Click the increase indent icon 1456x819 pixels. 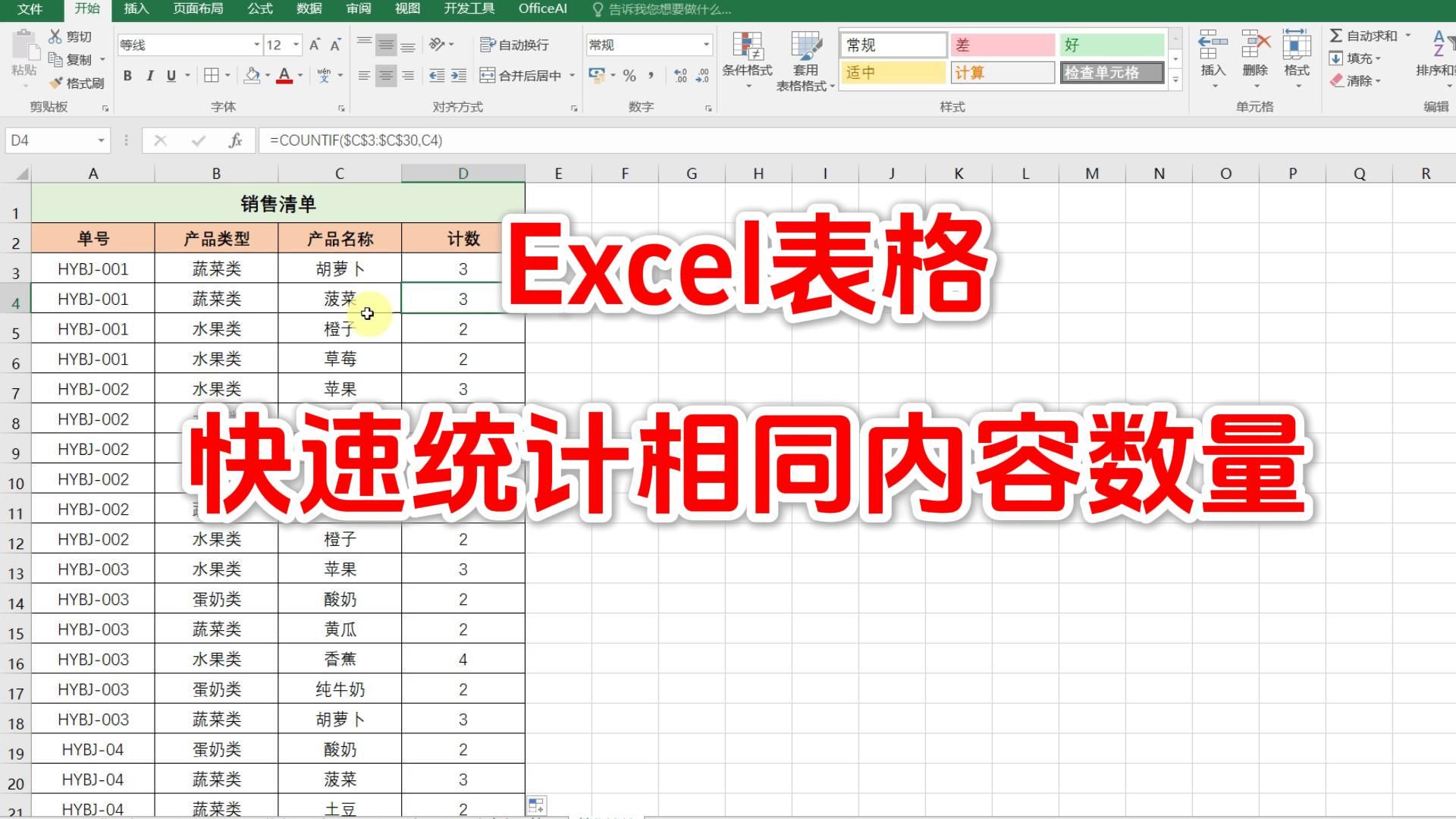point(459,75)
